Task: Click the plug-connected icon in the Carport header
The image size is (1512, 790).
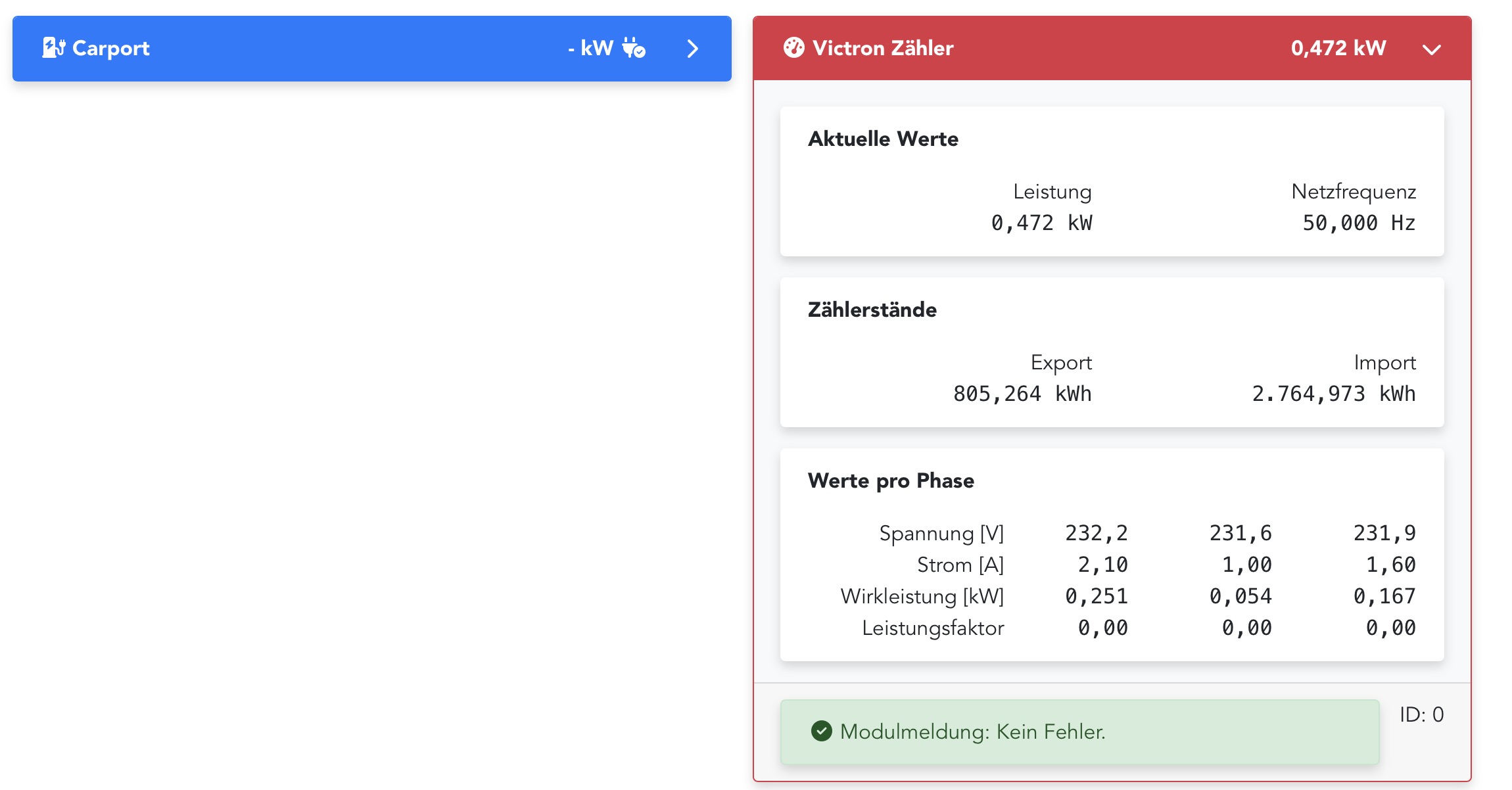Action: (x=634, y=48)
